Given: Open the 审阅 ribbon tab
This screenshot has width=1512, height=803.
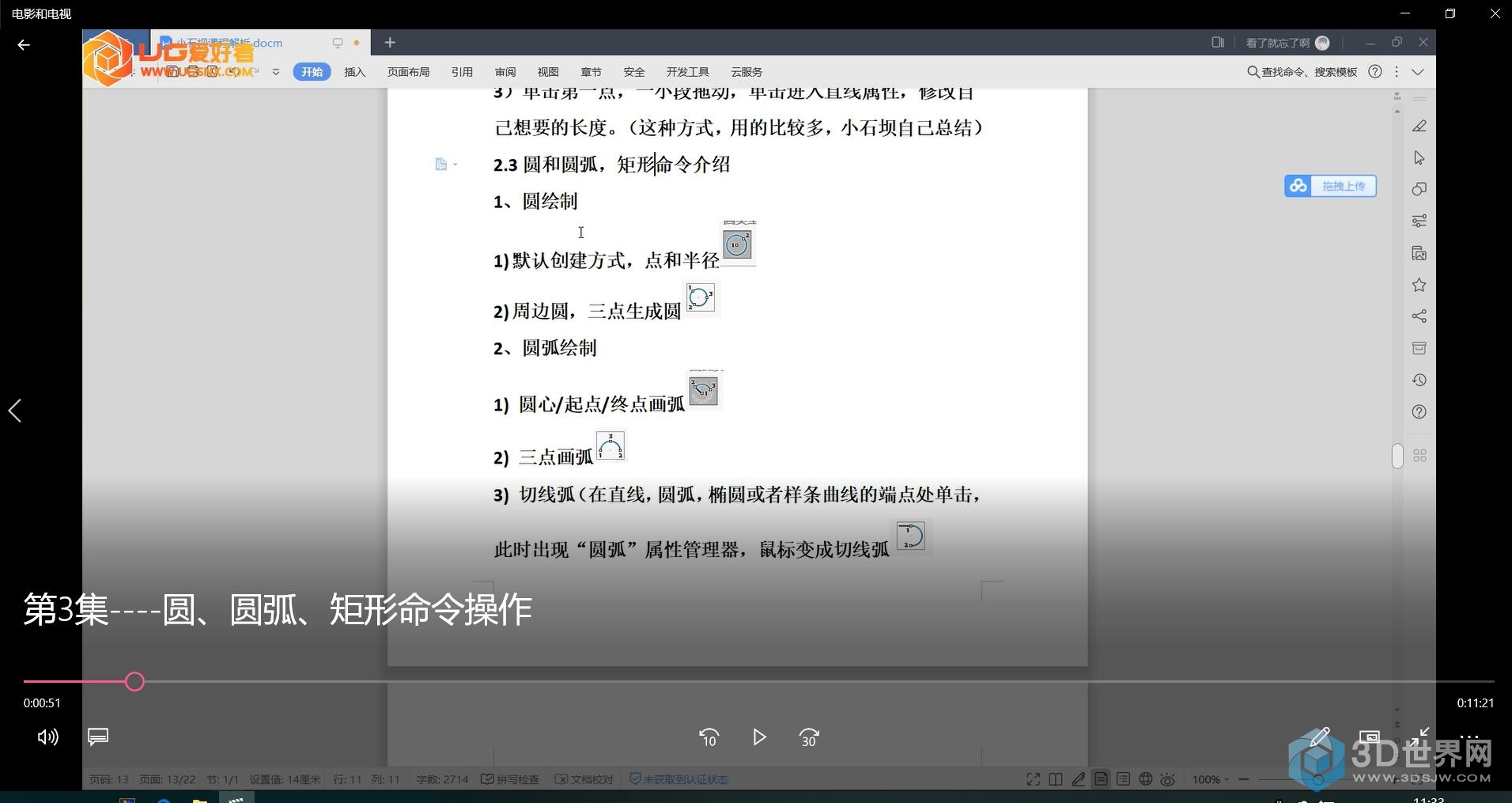Looking at the screenshot, I should pyautogui.click(x=505, y=72).
